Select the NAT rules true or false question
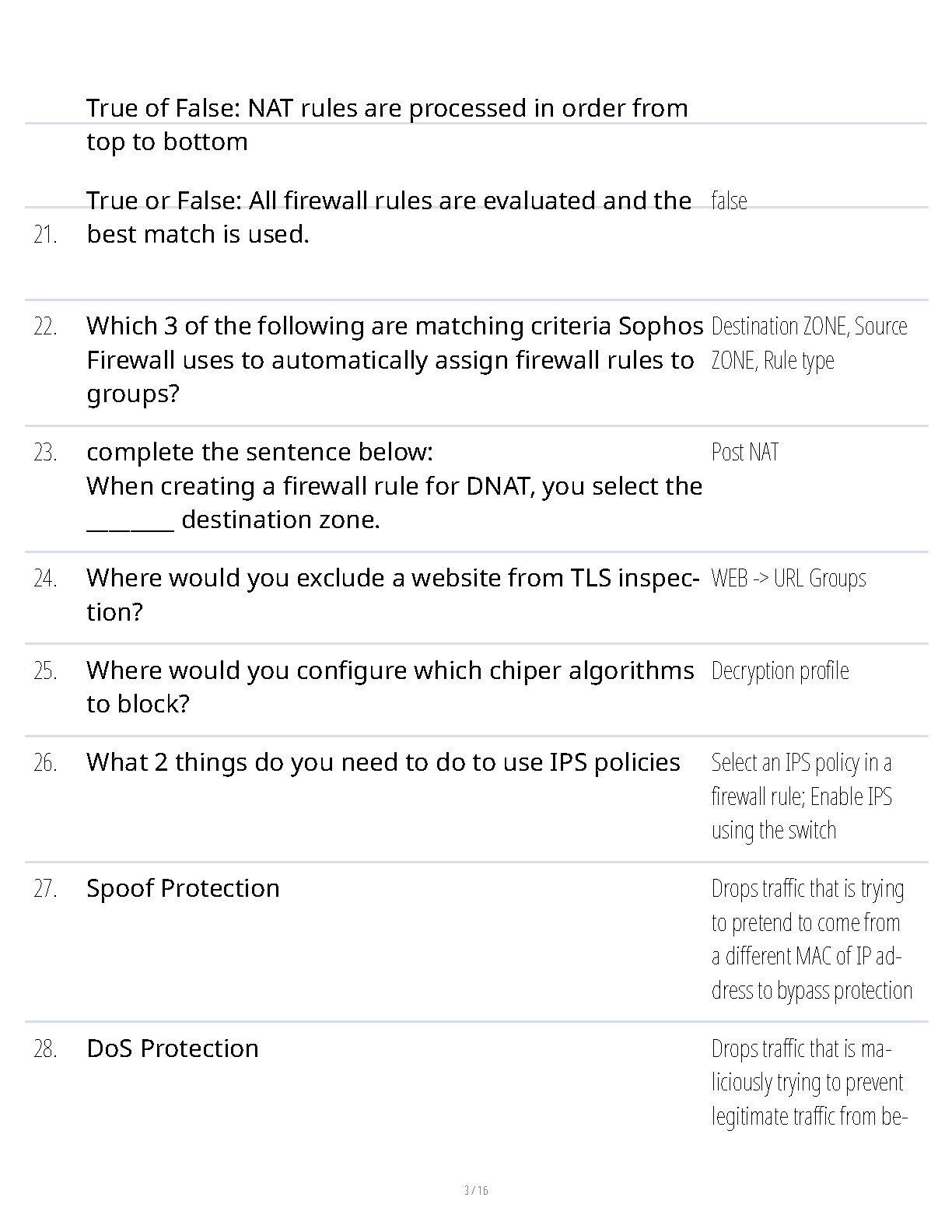This screenshot has width=952, height=1232. 387,124
